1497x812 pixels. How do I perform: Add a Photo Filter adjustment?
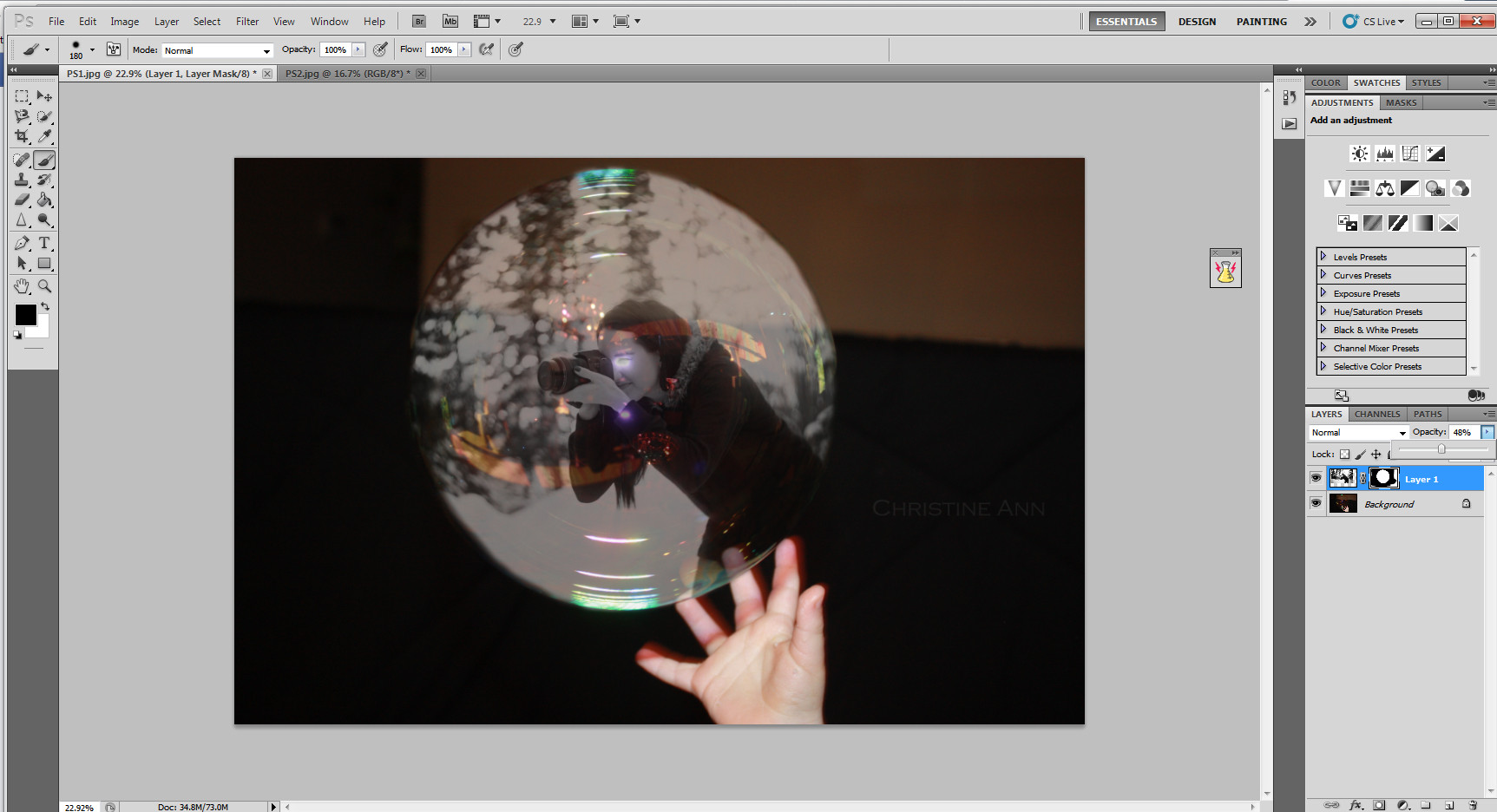pyautogui.click(x=1435, y=188)
